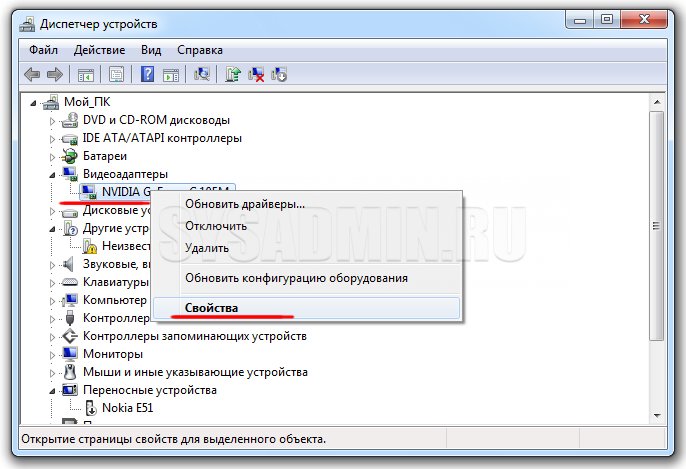Click the Back arrow toolbar icon
Image resolution: width=686 pixels, height=469 pixels.
click(32, 74)
